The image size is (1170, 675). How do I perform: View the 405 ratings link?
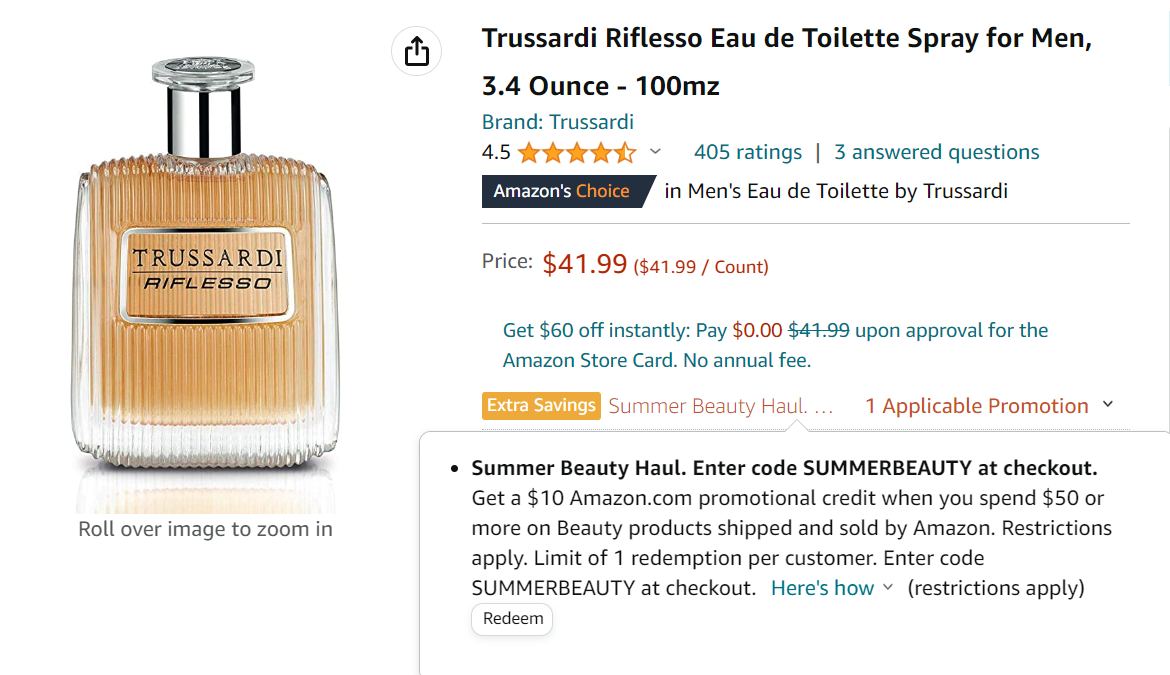point(748,152)
